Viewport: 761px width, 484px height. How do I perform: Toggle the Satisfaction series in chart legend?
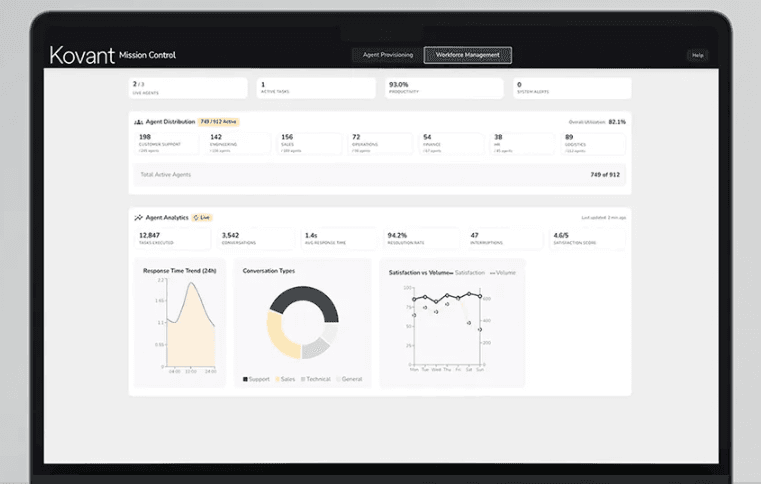pos(469,272)
